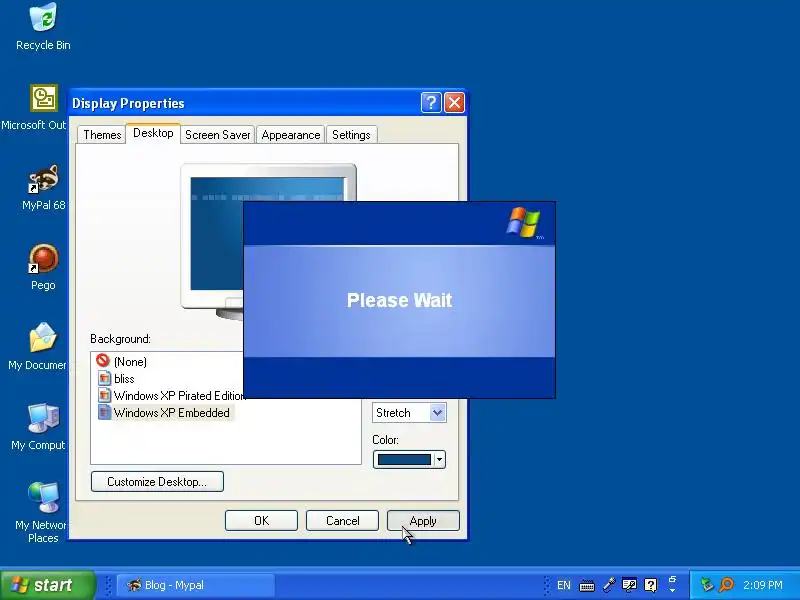The image size is (800, 600).
Task: Click the Please Wait message
Action: [399, 300]
